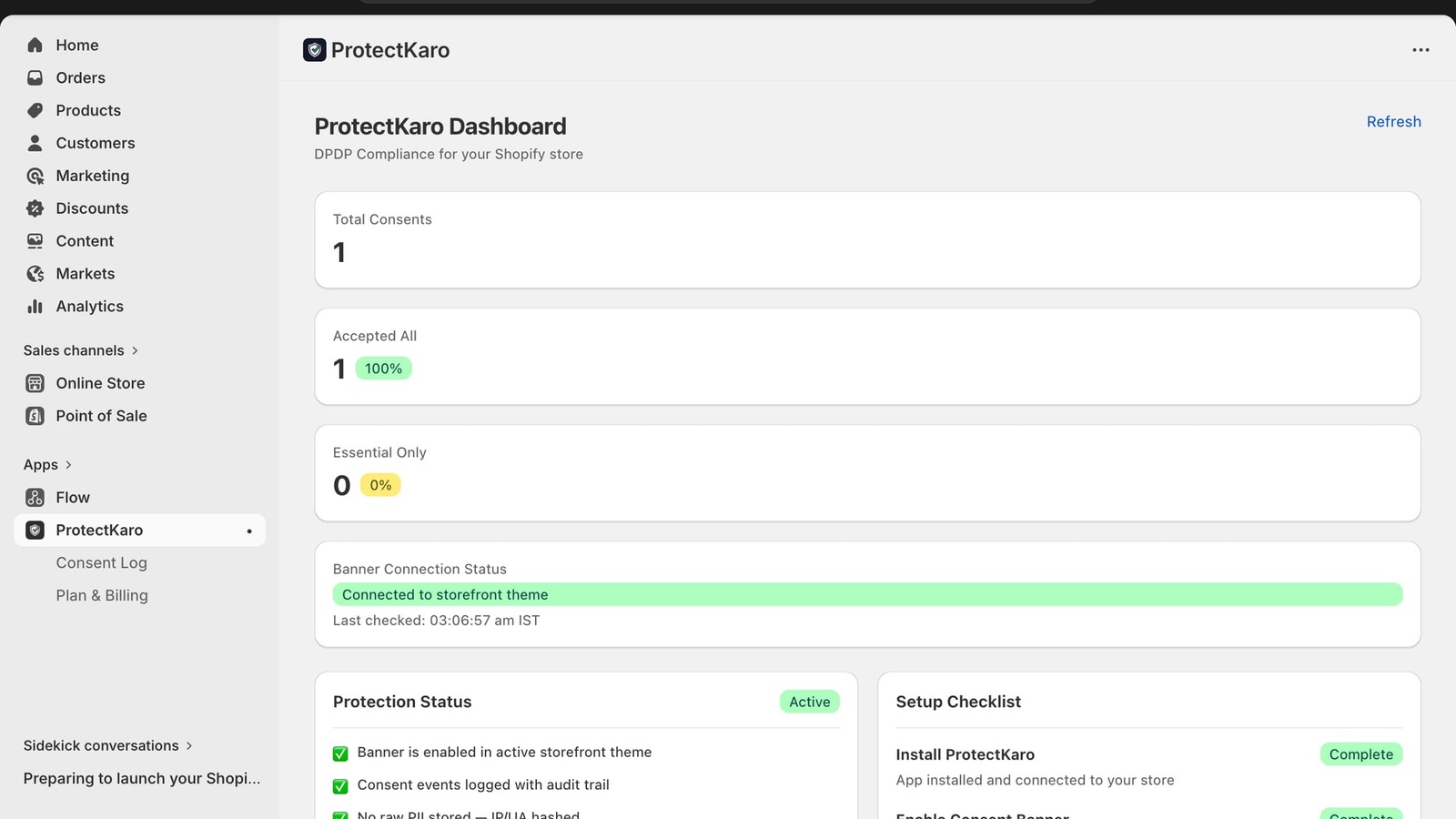Open the Consent Log page
The height and width of the screenshot is (819, 1456).
[102, 562]
